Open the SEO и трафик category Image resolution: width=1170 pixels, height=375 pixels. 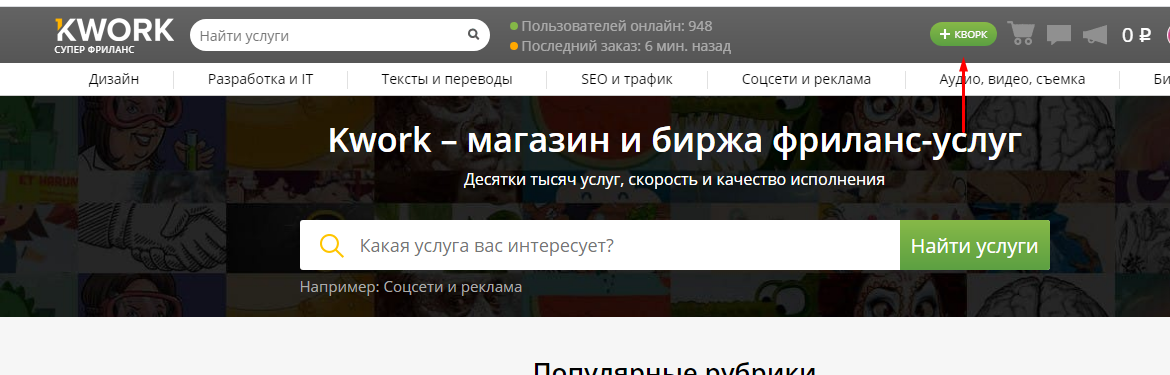(x=627, y=79)
